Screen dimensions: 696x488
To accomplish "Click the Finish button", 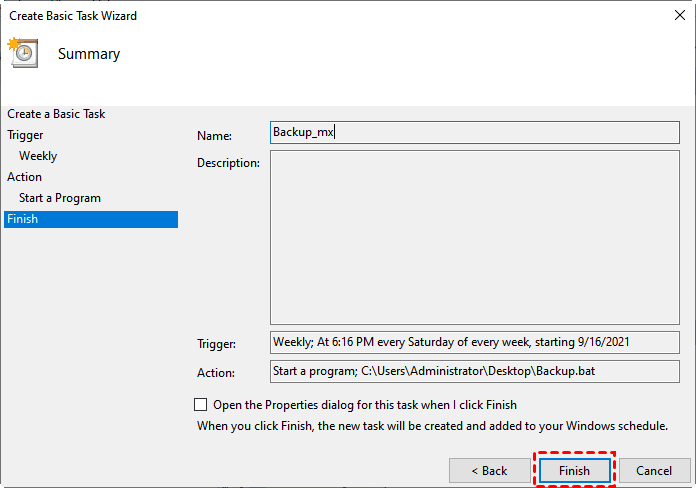I will [574, 470].
